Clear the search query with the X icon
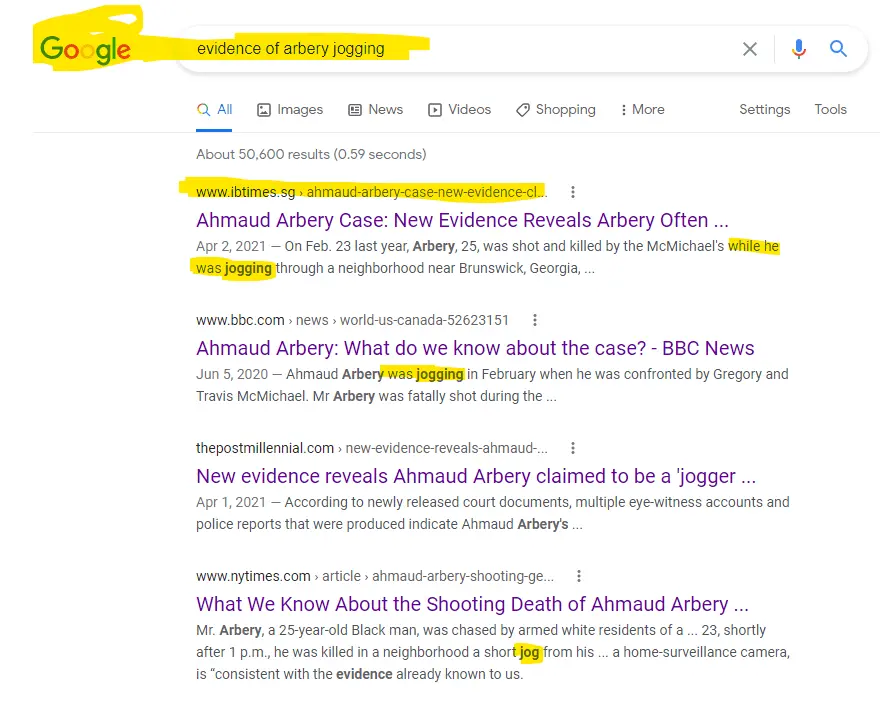This screenshot has height=706, width=880. point(750,49)
